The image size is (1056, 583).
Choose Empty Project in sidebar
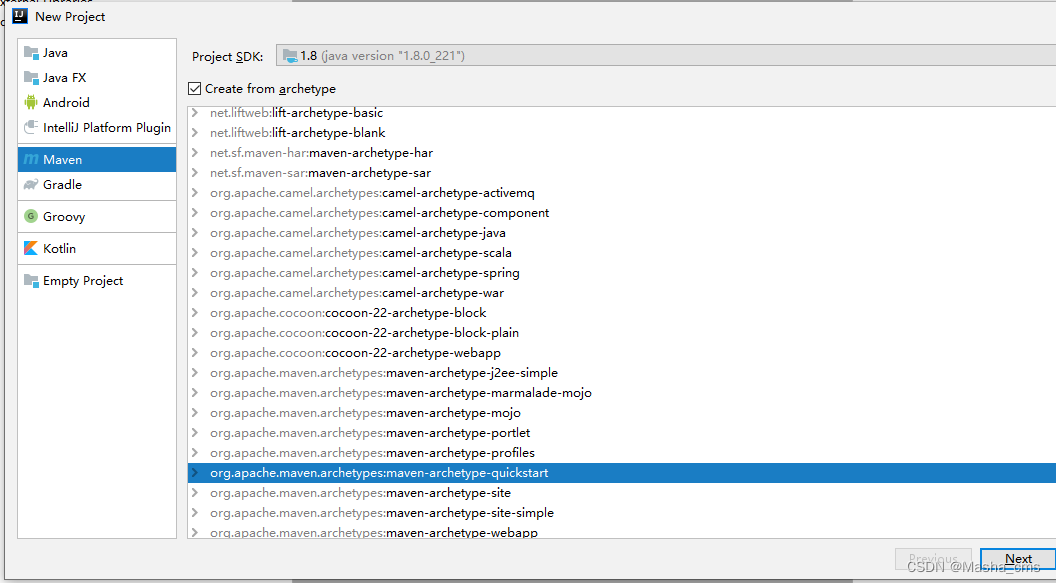tap(97, 281)
